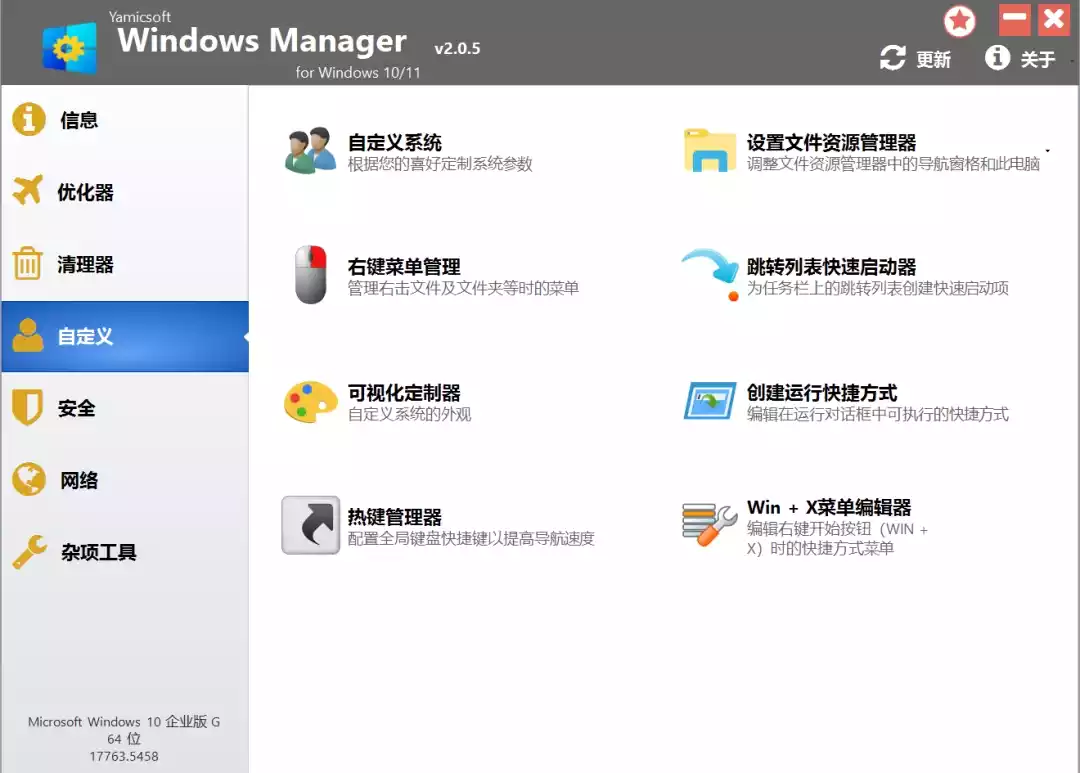The height and width of the screenshot is (773, 1080).
Task: Open the 关于 about button
Action: [1021, 59]
